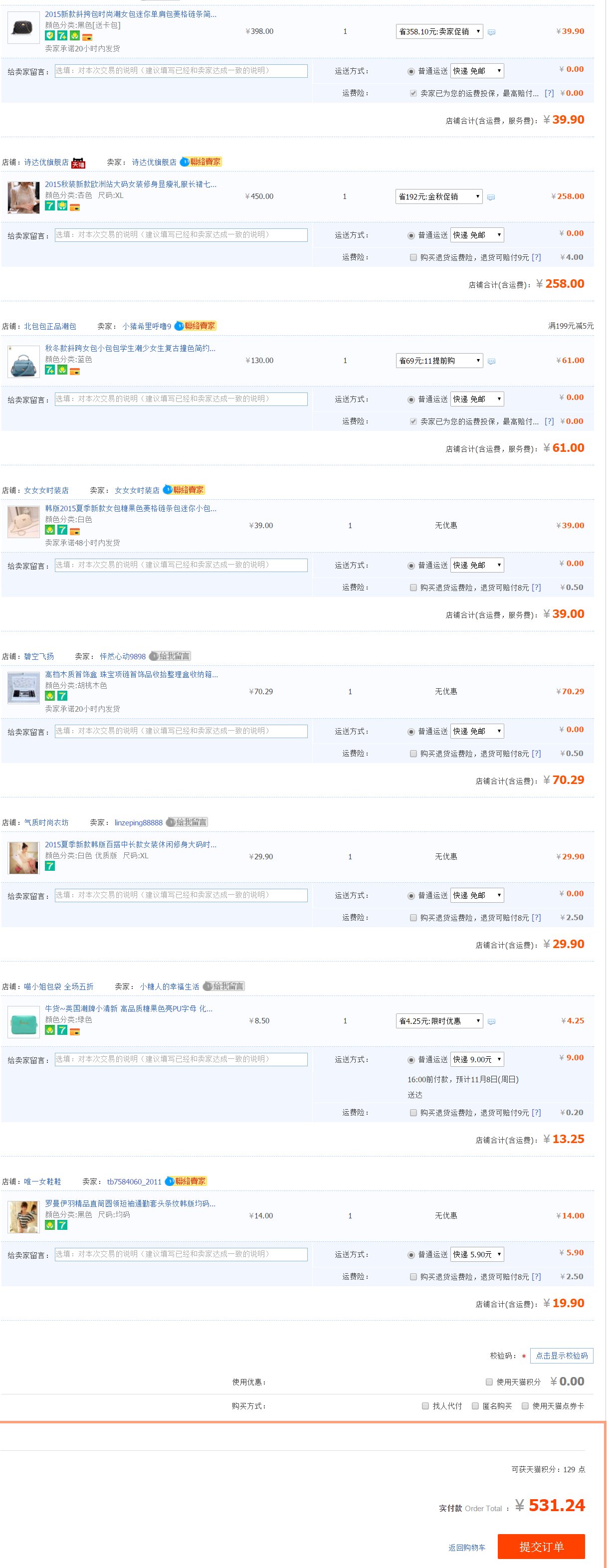Expand the 快递 5.90元 shipping dropdown

(477, 1254)
